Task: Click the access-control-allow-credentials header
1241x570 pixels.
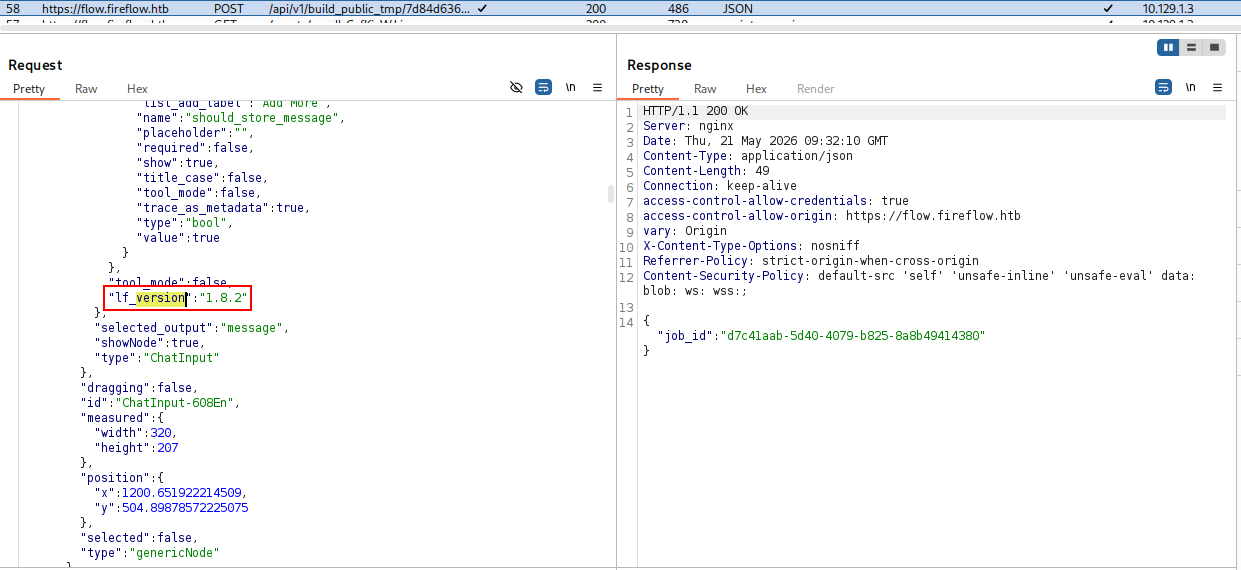Action: coord(776,201)
